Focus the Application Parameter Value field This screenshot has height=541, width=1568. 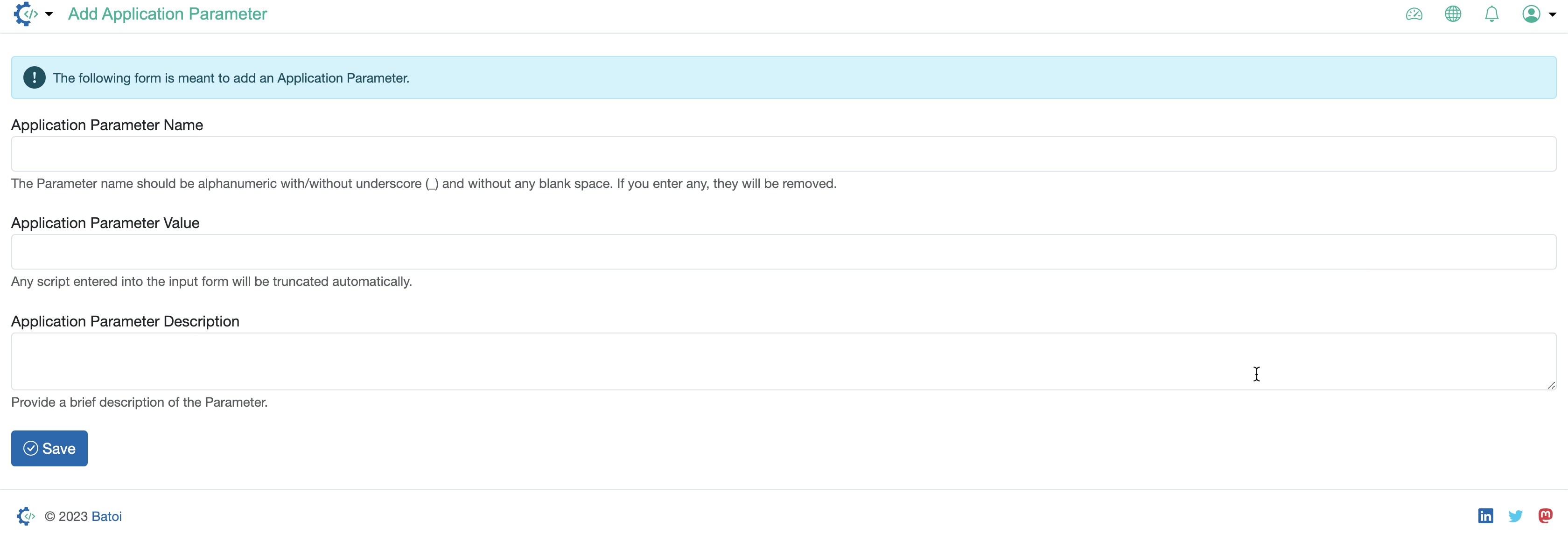pyautogui.click(x=784, y=252)
